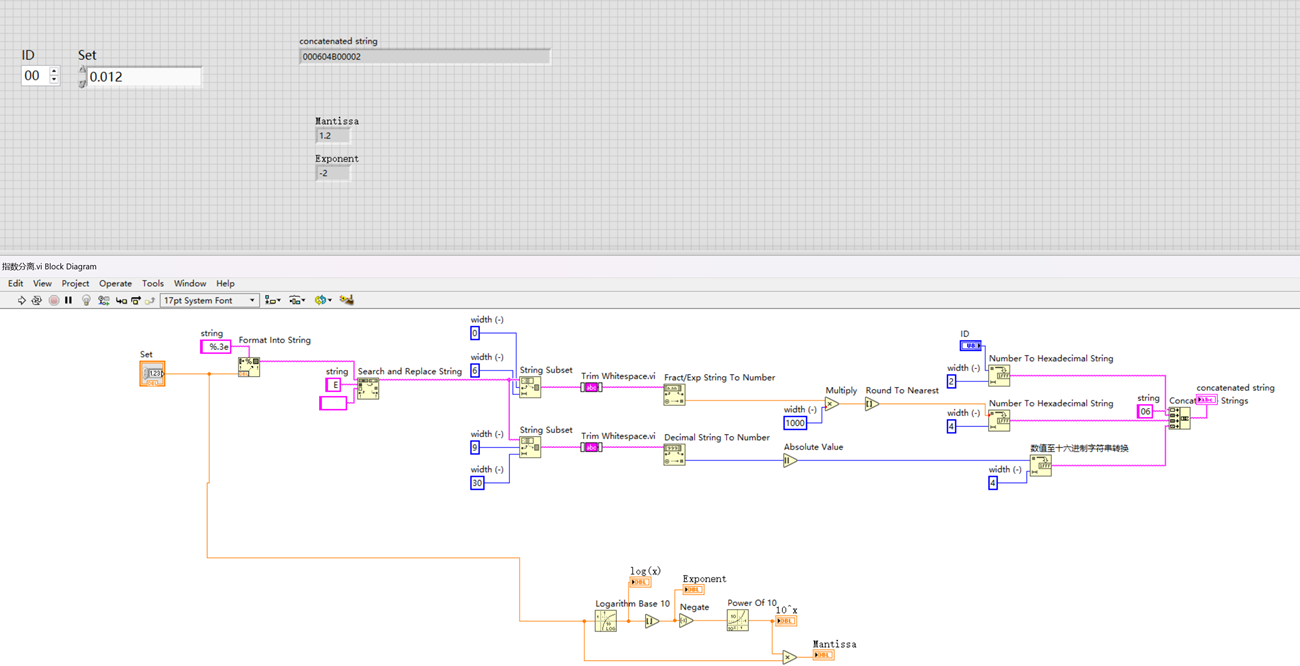Click the Step Into toolbar icon
This screenshot has width=1300, height=666.
[x=120, y=300]
